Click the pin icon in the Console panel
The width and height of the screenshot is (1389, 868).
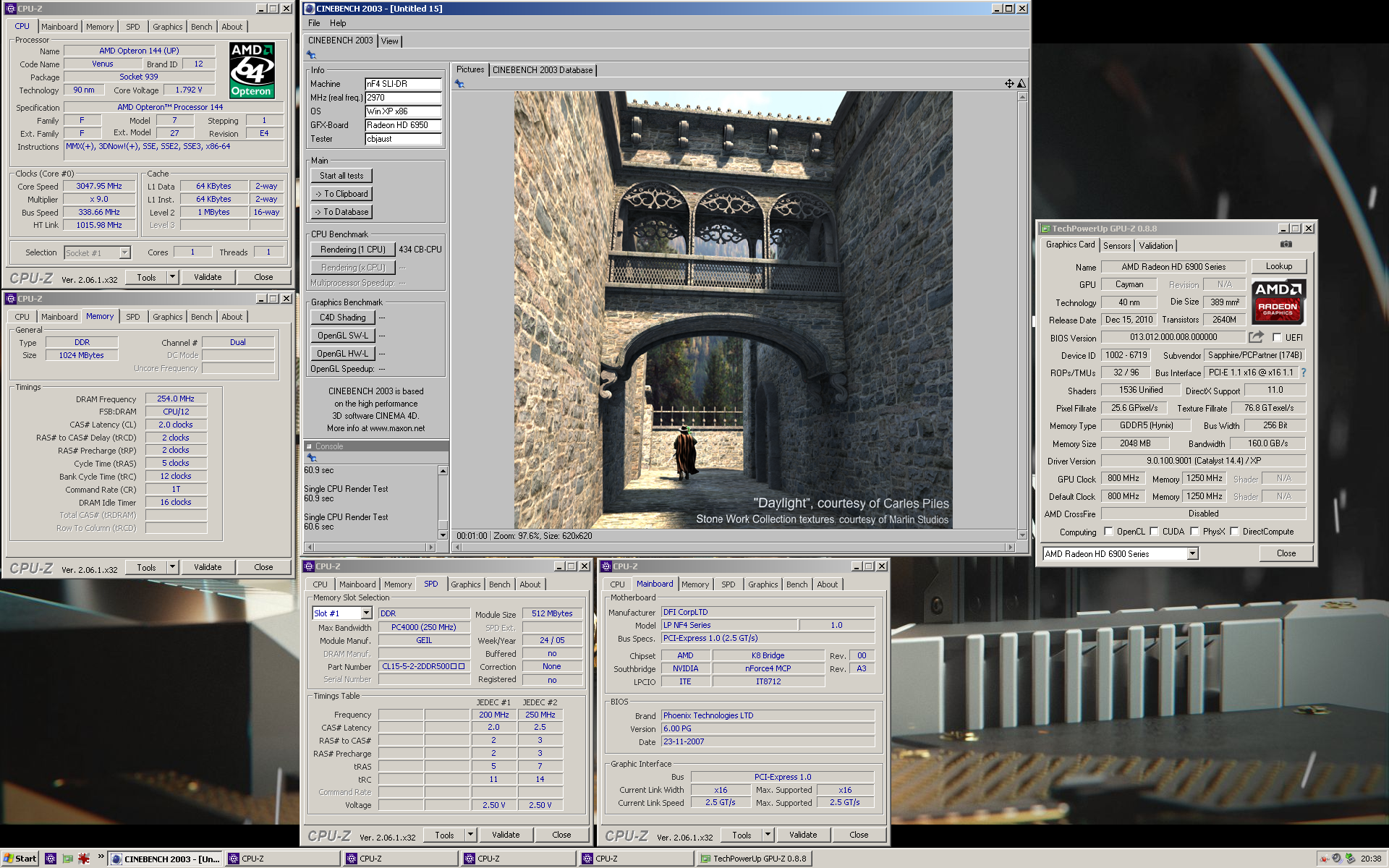click(312, 458)
